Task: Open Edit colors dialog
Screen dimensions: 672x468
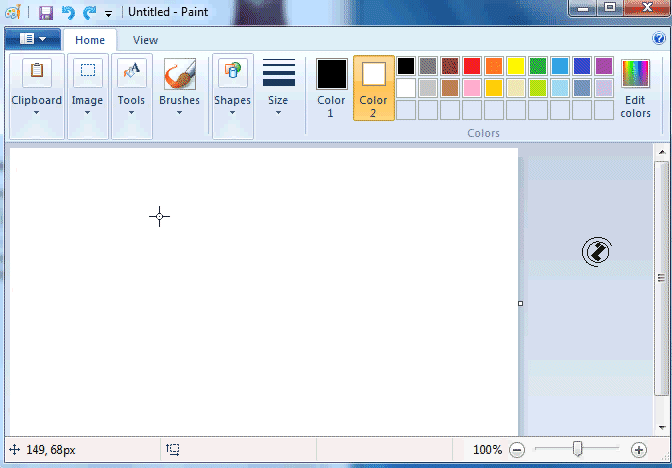Action: coord(635,88)
